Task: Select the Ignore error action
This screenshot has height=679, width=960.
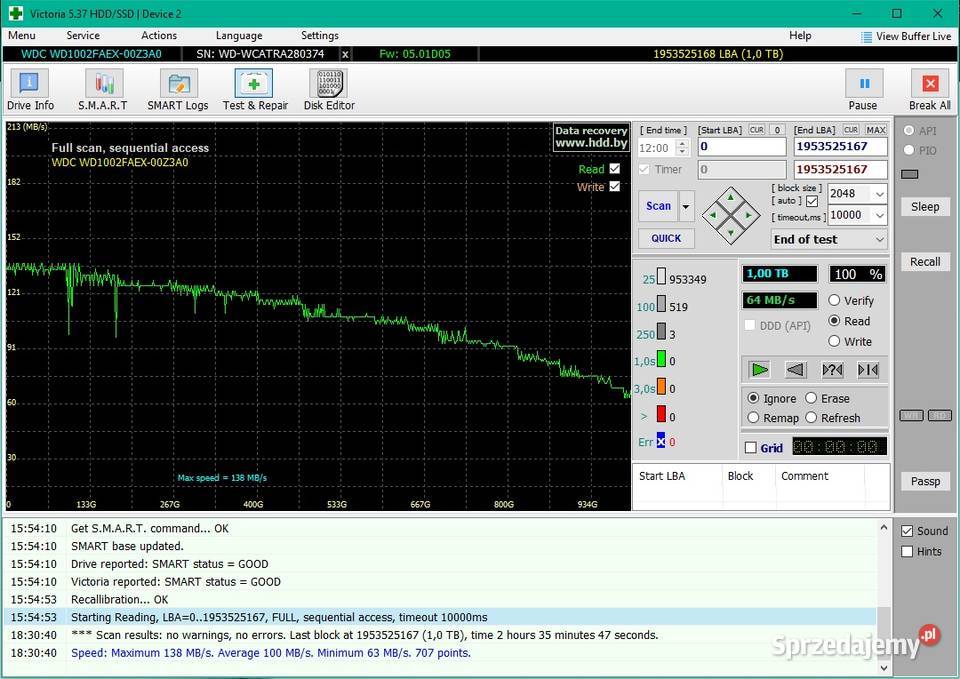Action: [753, 398]
